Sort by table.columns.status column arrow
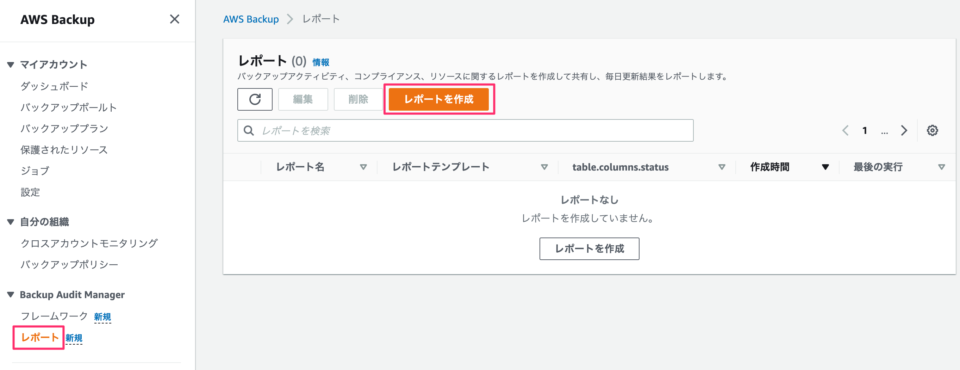 [x=722, y=167]
